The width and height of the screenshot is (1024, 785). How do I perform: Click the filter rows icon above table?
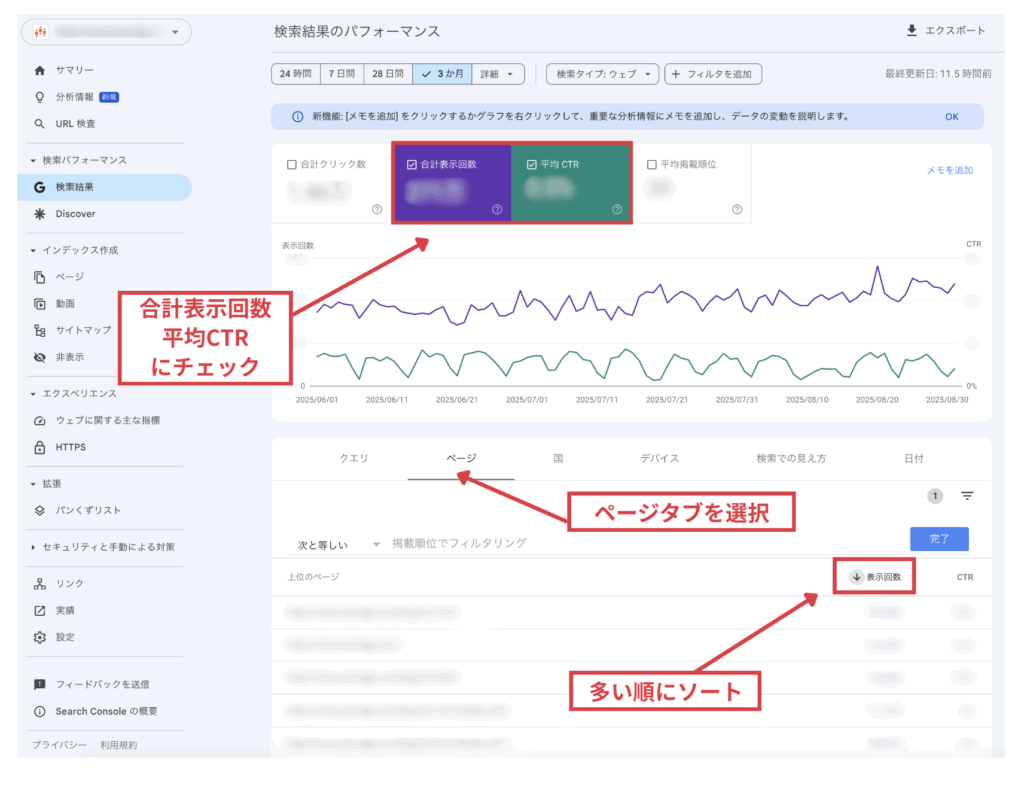tap(967, 496)
